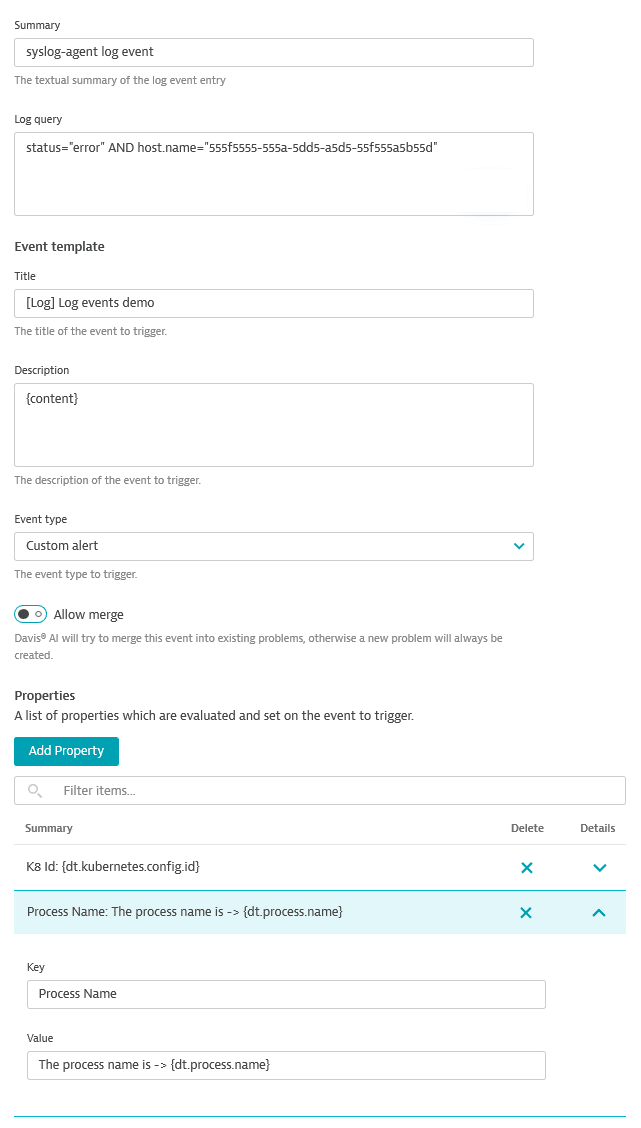Click the search icon in filter box
641x1128 pixels.
tap(36, 791)
